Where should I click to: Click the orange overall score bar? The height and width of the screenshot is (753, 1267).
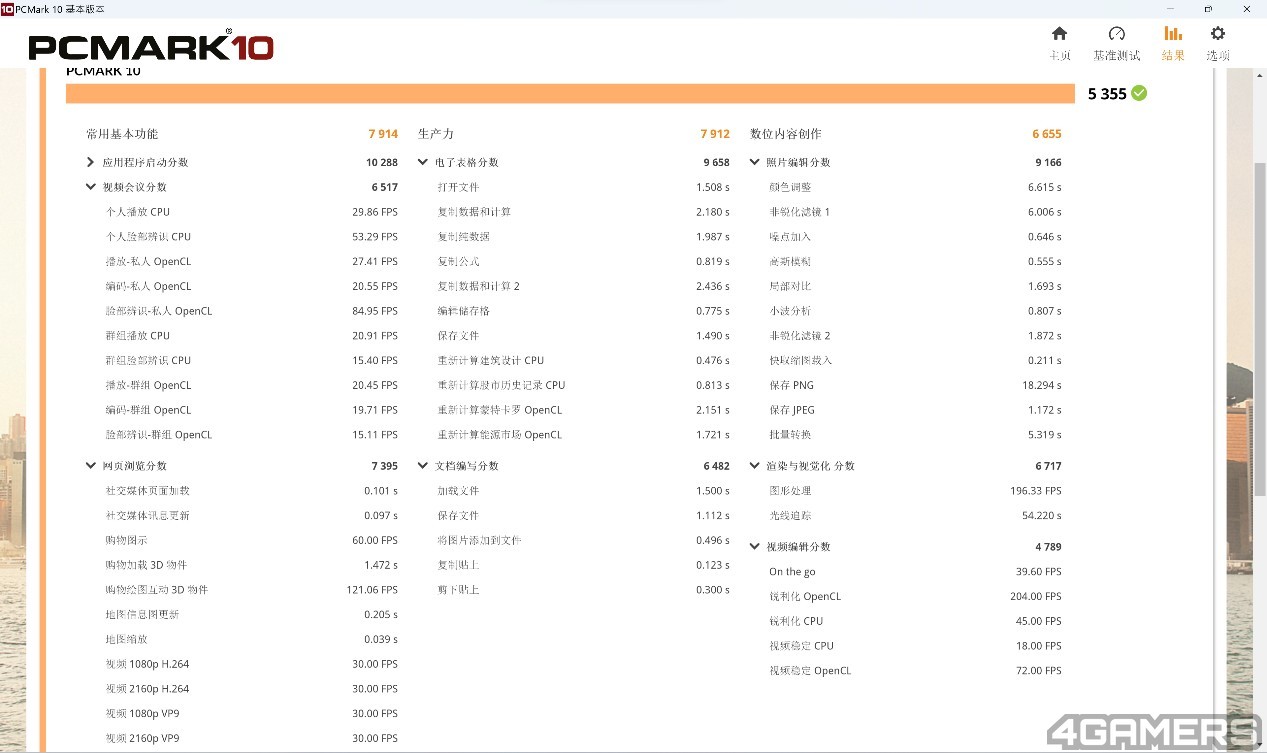coord(570,93)
